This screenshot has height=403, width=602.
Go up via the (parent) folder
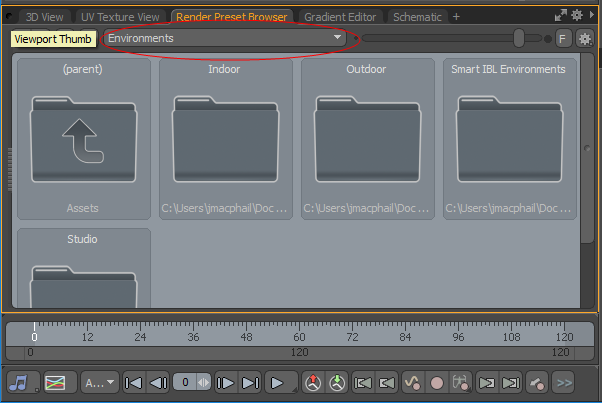[x=84, y=139]
